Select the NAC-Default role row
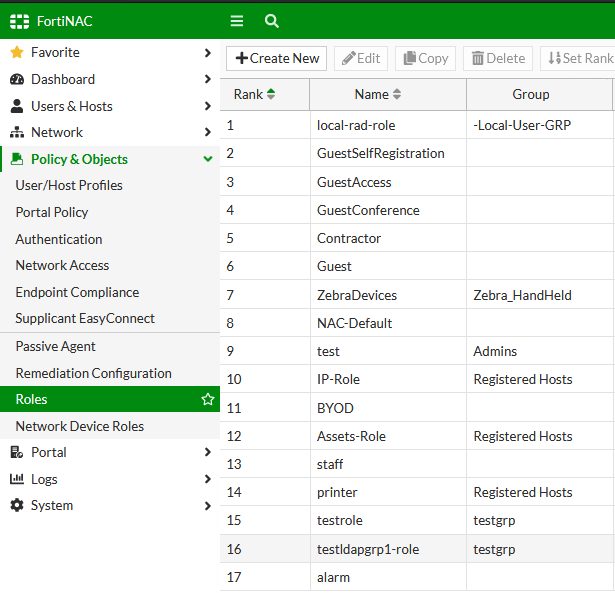Viewport: 615px width, 593px height. 417,323
